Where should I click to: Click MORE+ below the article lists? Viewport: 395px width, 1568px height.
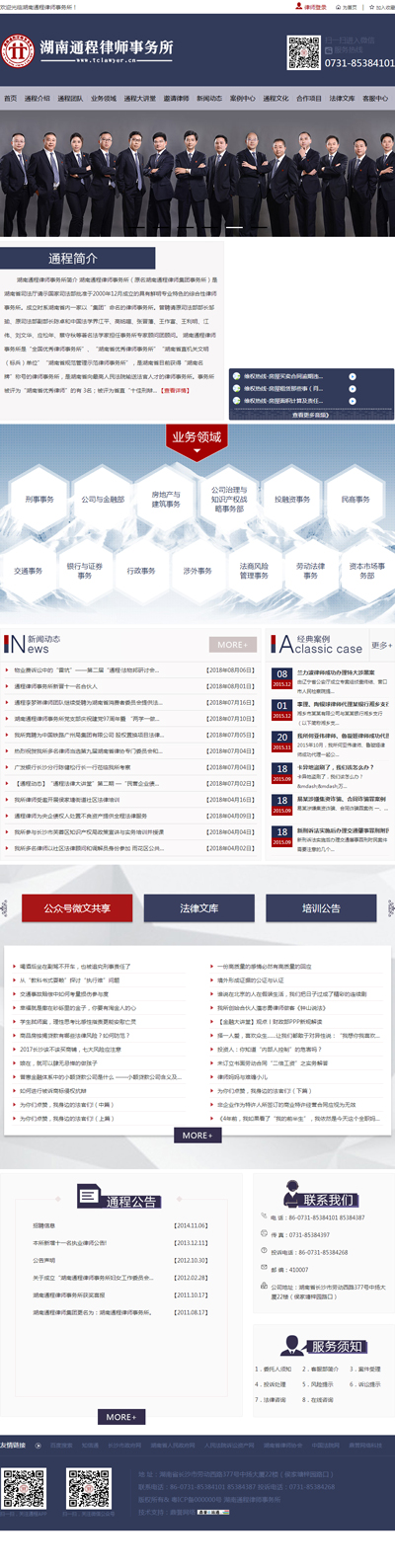[197, 1136]
